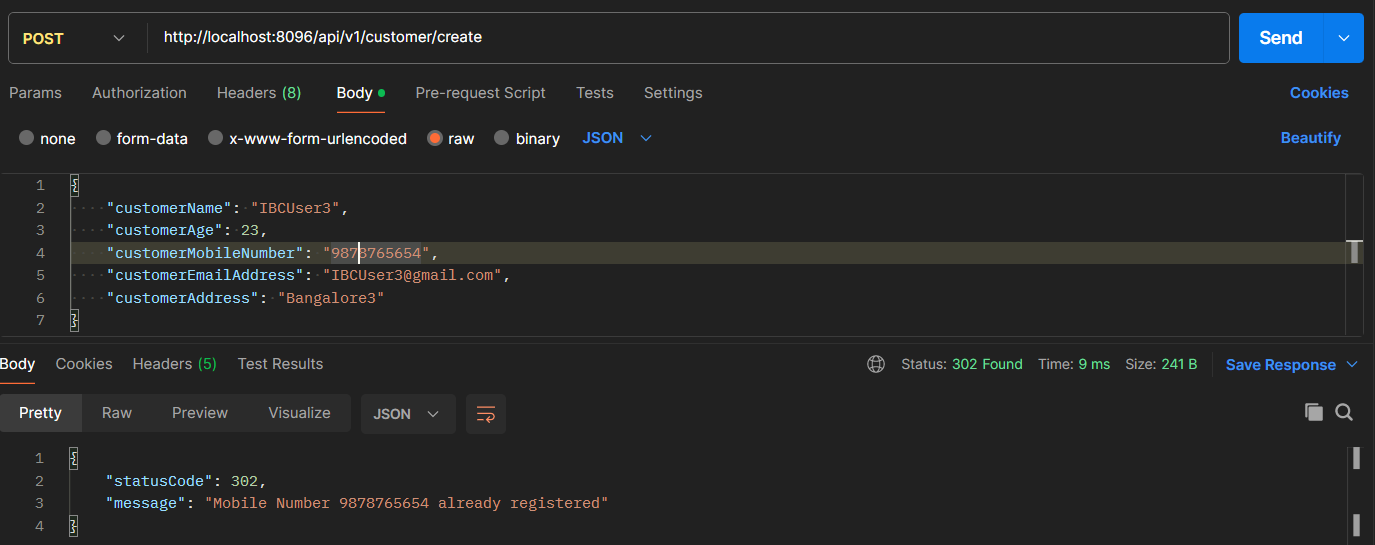Click the Beautify link

(x=1310, y=138)
